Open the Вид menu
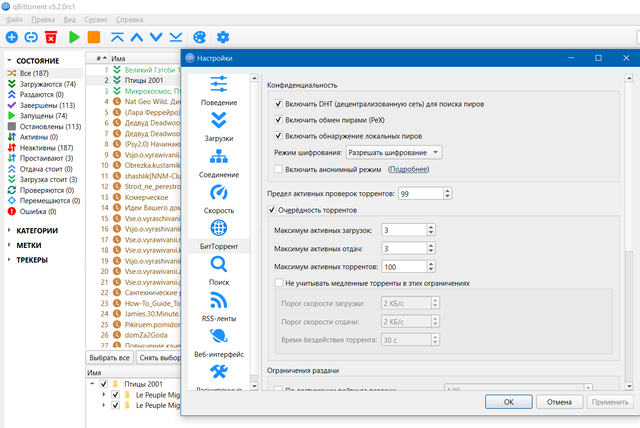Image resolution: width=640 pixels, height=428 pixels. click(x=70, y=20)
